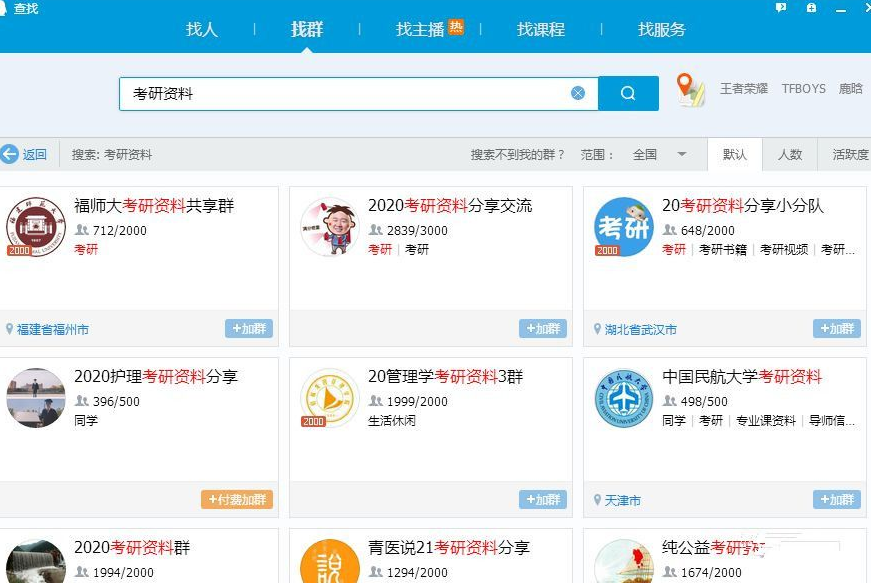The image size is (871, 583).
Task: Click the 搜索不到我的群 link
Action: click(x=517, y=155)
